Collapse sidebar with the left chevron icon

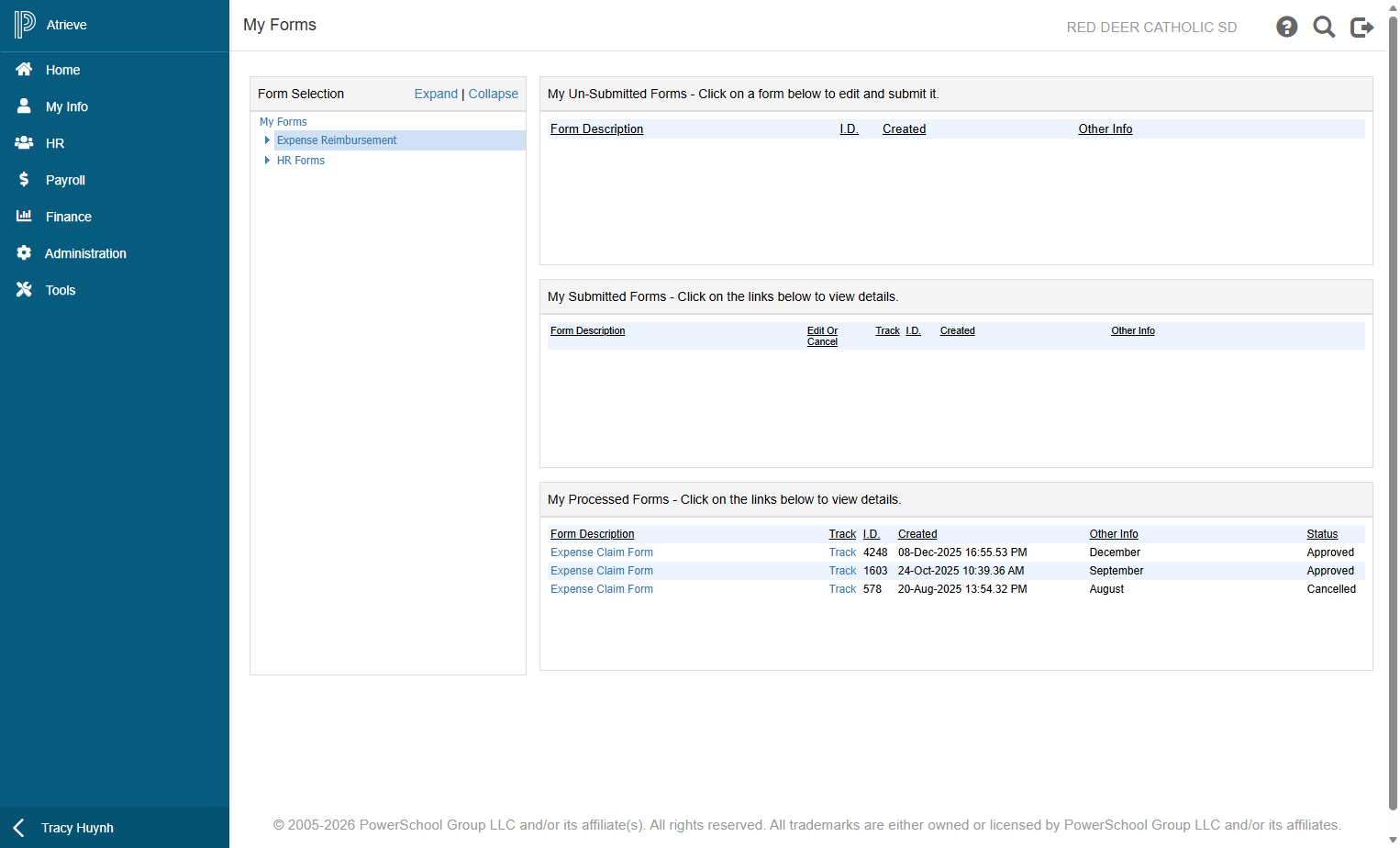coord(18,827)
